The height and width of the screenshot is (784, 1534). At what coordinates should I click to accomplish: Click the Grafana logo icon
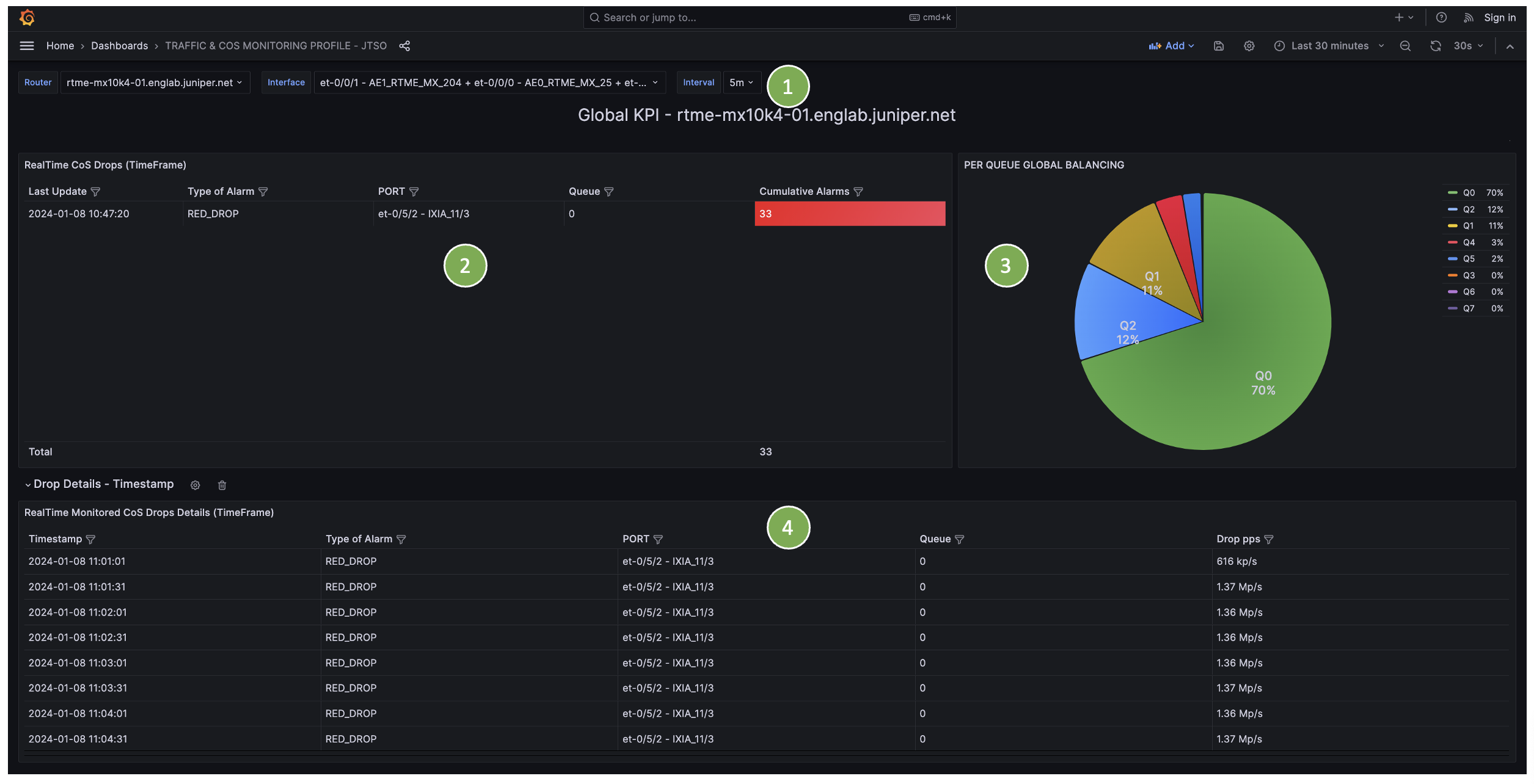click(27, 18)
